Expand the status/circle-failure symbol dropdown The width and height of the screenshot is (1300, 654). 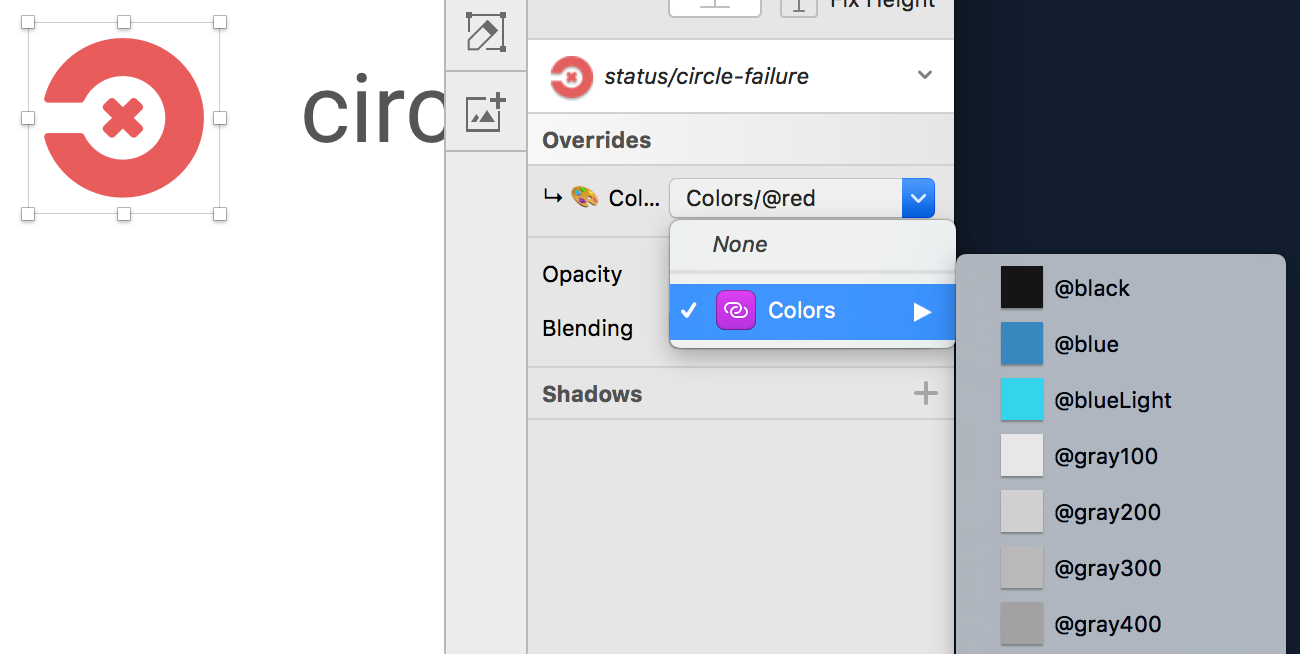(924, 76)
